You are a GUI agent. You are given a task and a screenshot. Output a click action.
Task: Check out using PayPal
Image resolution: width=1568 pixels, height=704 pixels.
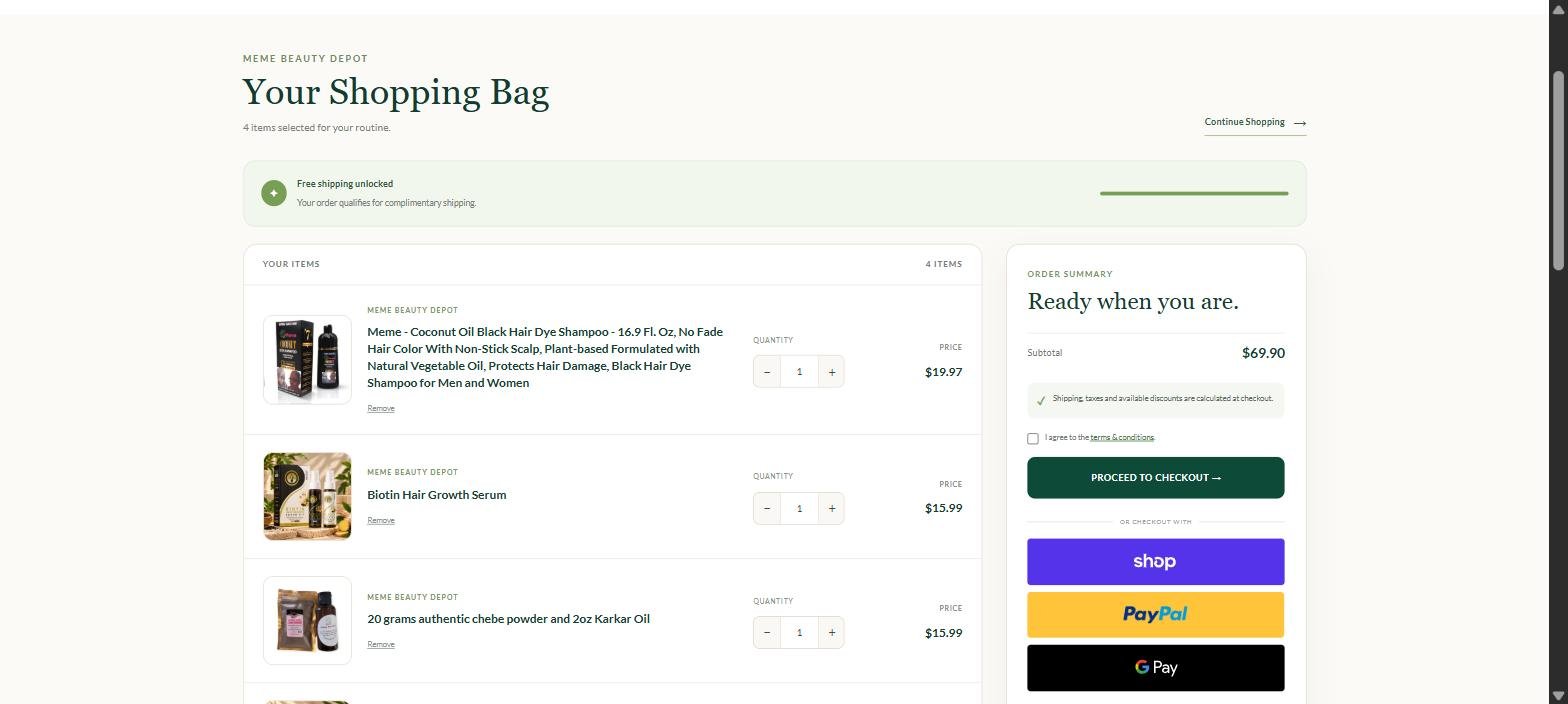pos(1155,615)
